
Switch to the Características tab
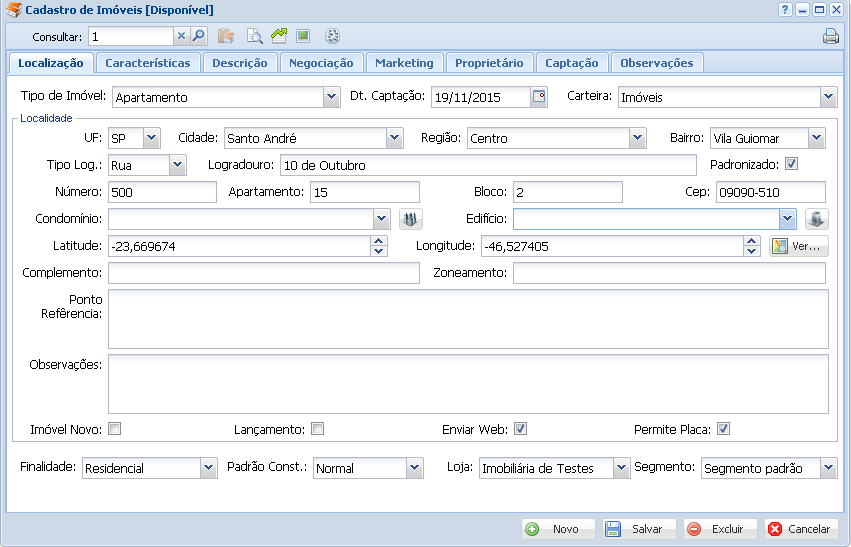[x=148, y=63]
